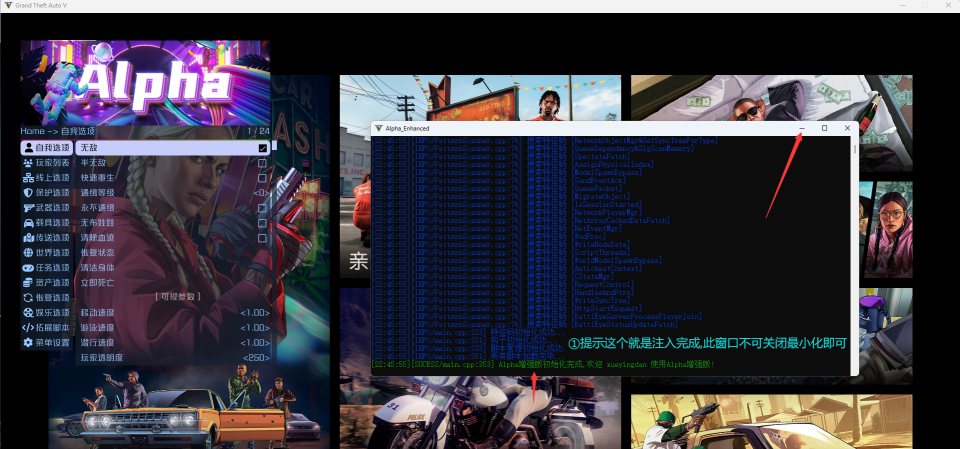
Task: Adjust the 通缉等级 value selector
Action: (260, 193)
